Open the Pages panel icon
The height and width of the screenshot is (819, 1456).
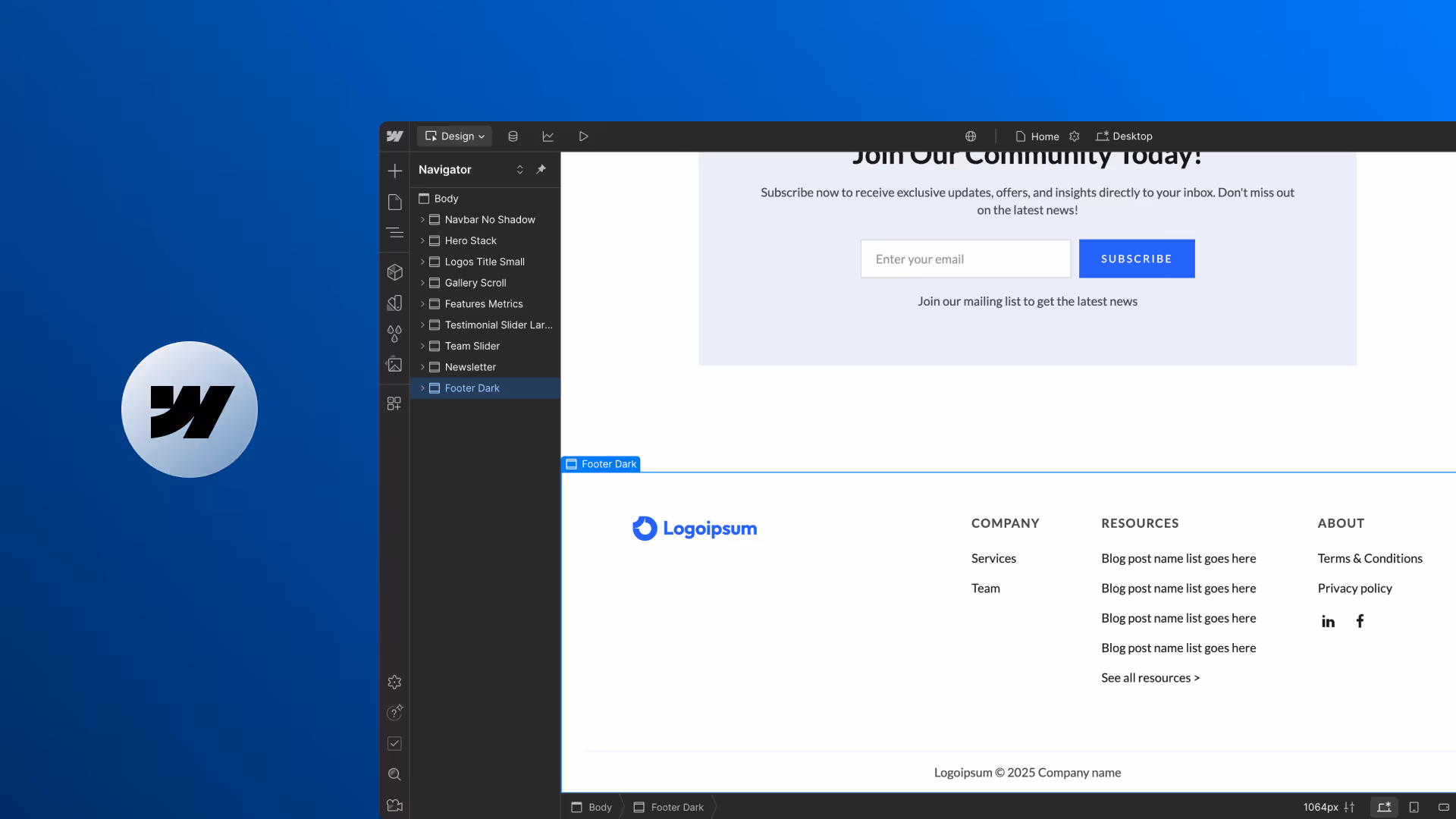394,202
